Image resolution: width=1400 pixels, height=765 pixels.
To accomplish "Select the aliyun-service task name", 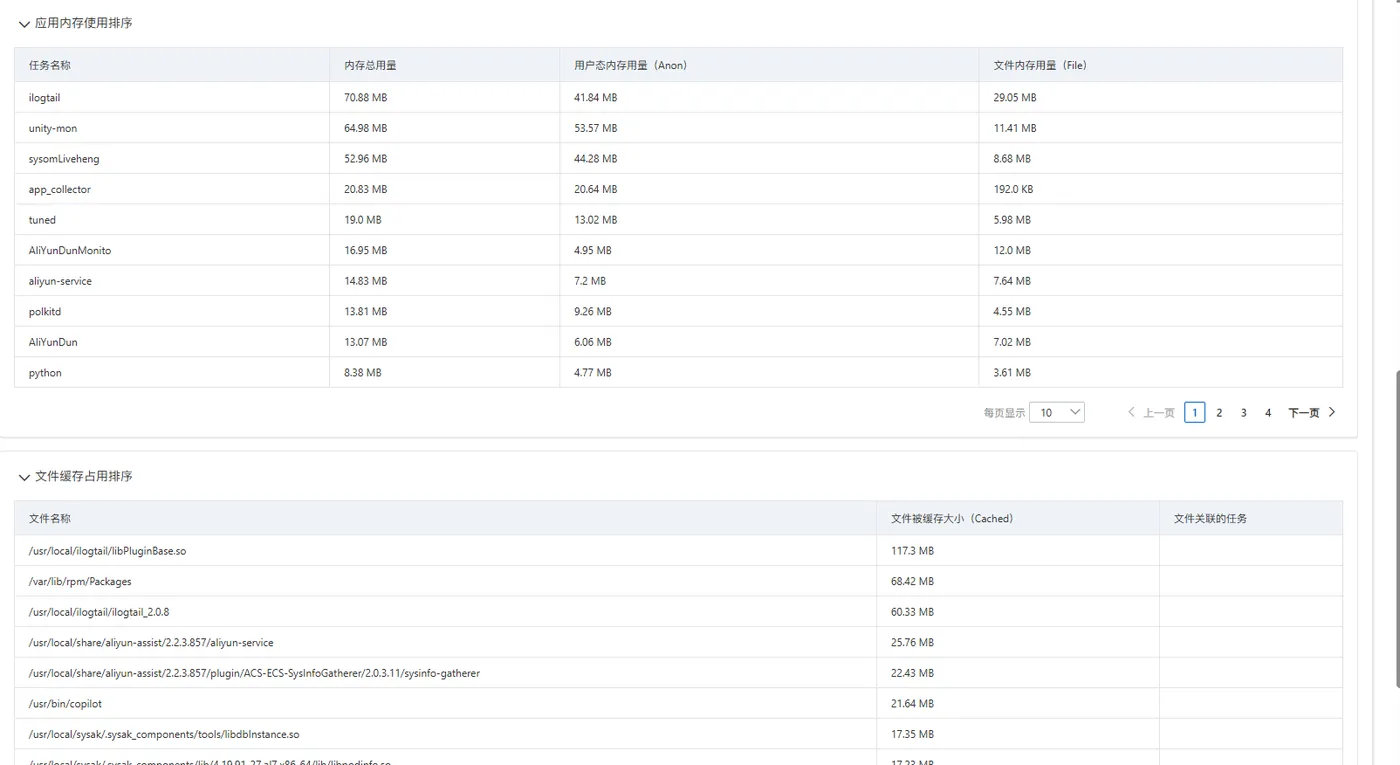I will (x=60, y=281).
